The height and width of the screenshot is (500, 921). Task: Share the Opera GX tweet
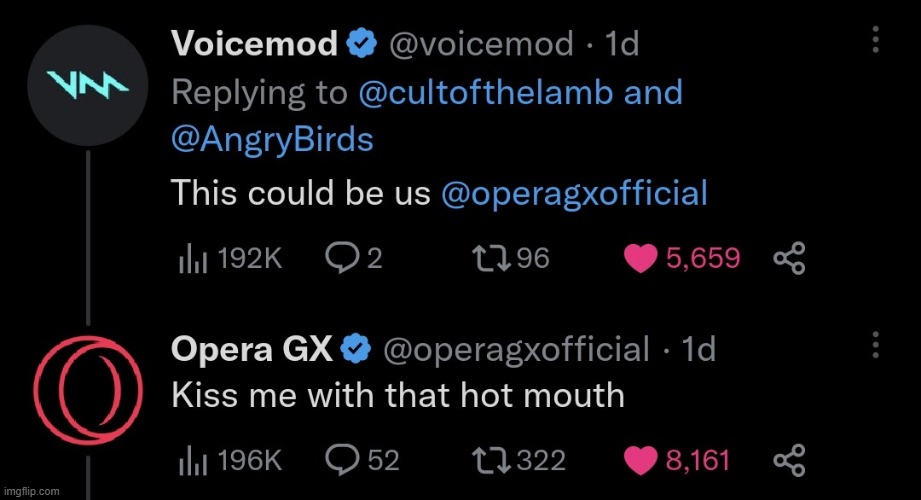pyautogui.click(x=789, y=461)
